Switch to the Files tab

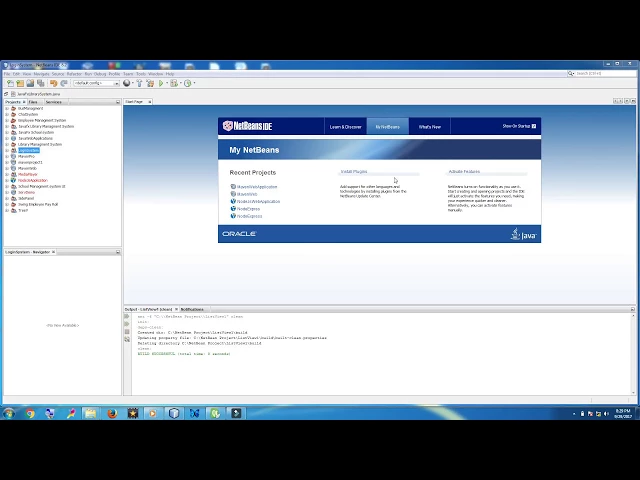point(33,102)
